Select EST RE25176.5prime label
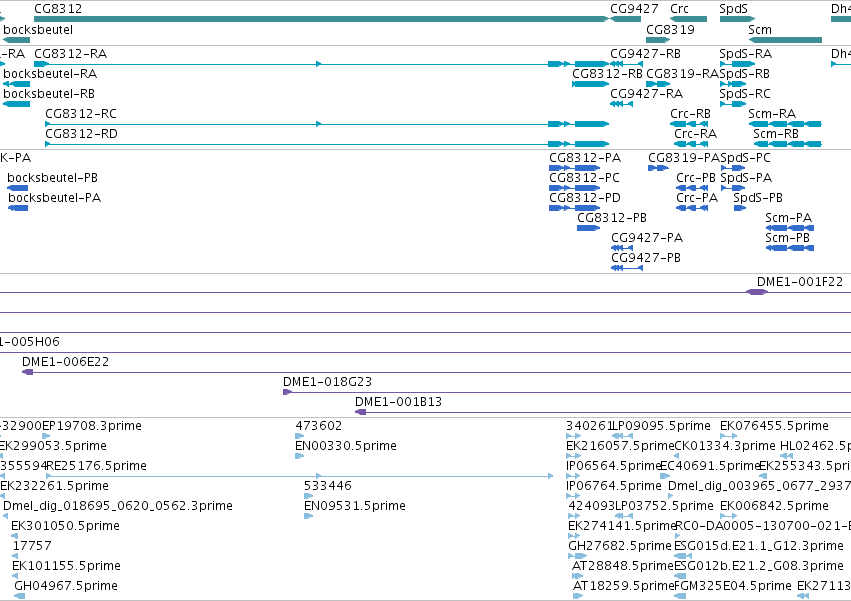The width and height of the screenshot is (851, 601). tap(97, 466)
